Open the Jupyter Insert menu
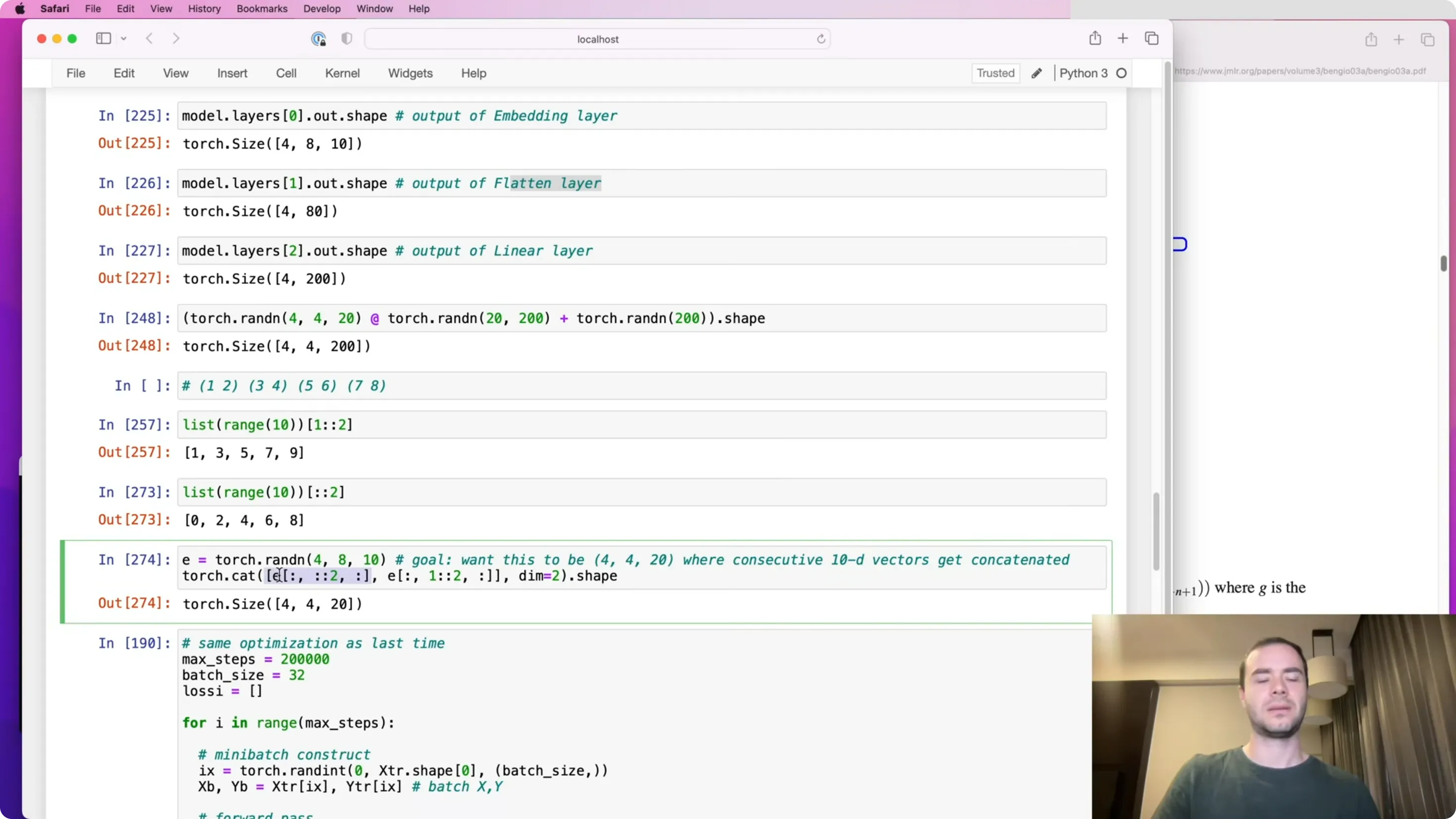The width and height of the screenshot is (1456, 819). click(x=232, y=73)
